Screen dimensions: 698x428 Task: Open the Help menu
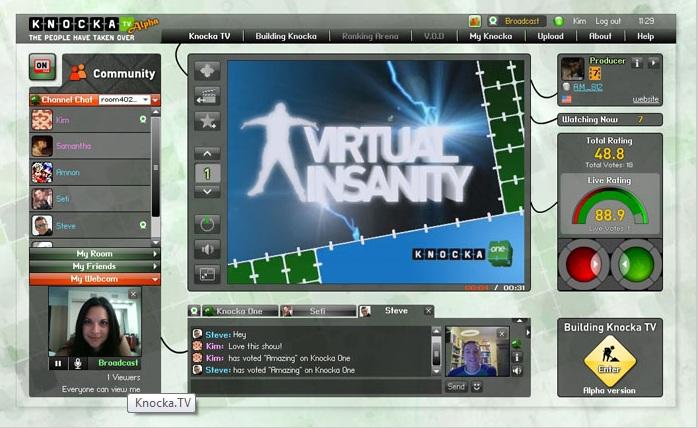pos(645,37)
